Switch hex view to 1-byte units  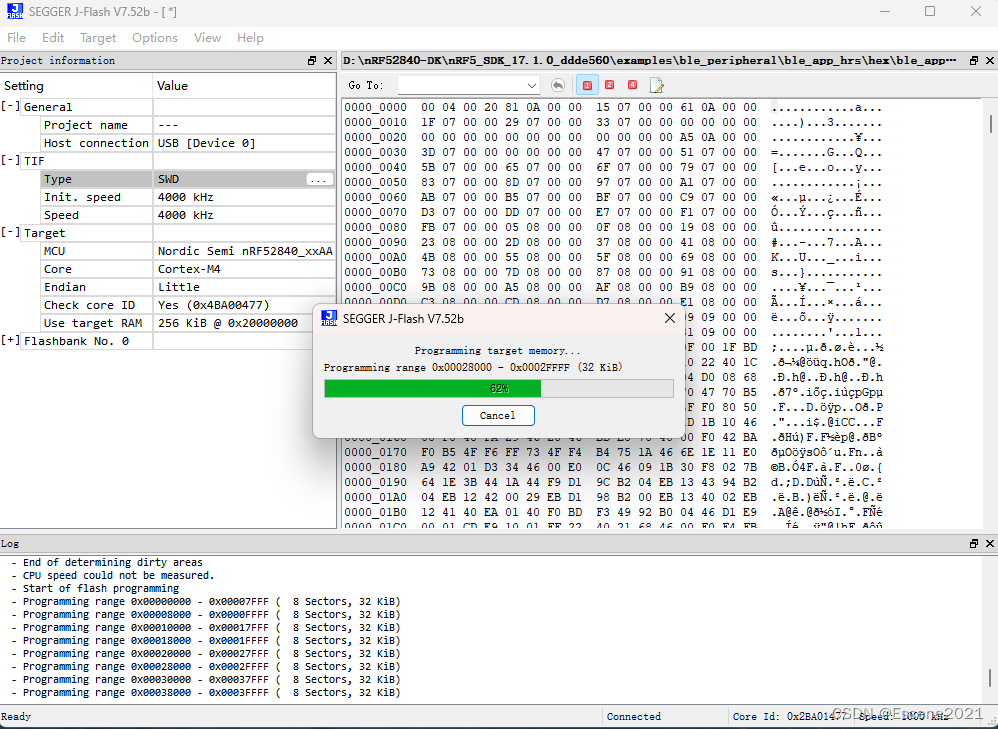pyautogui.click(x=587, y=85)
